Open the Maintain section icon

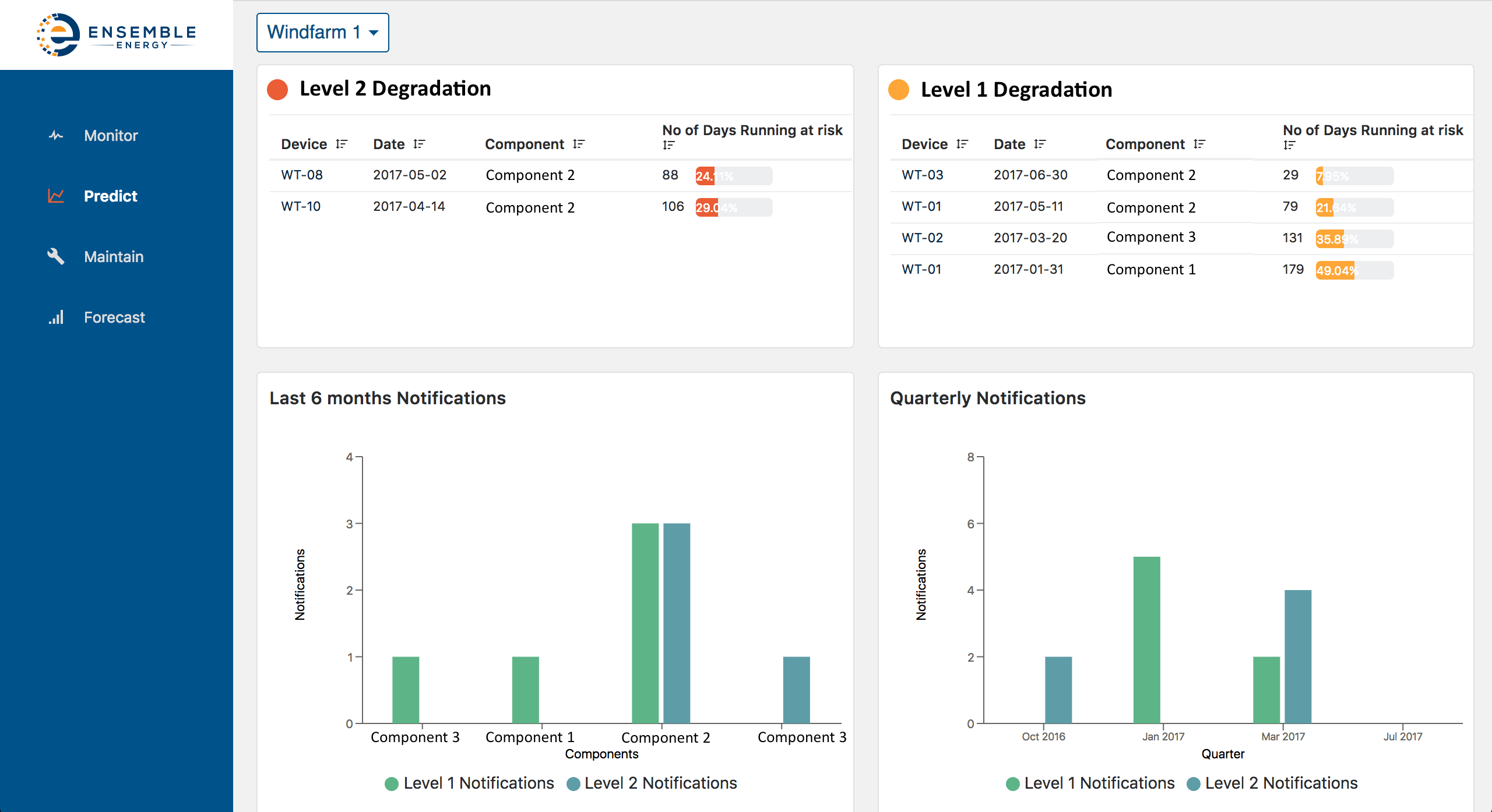pyautogui.click(x=55, y=256)
